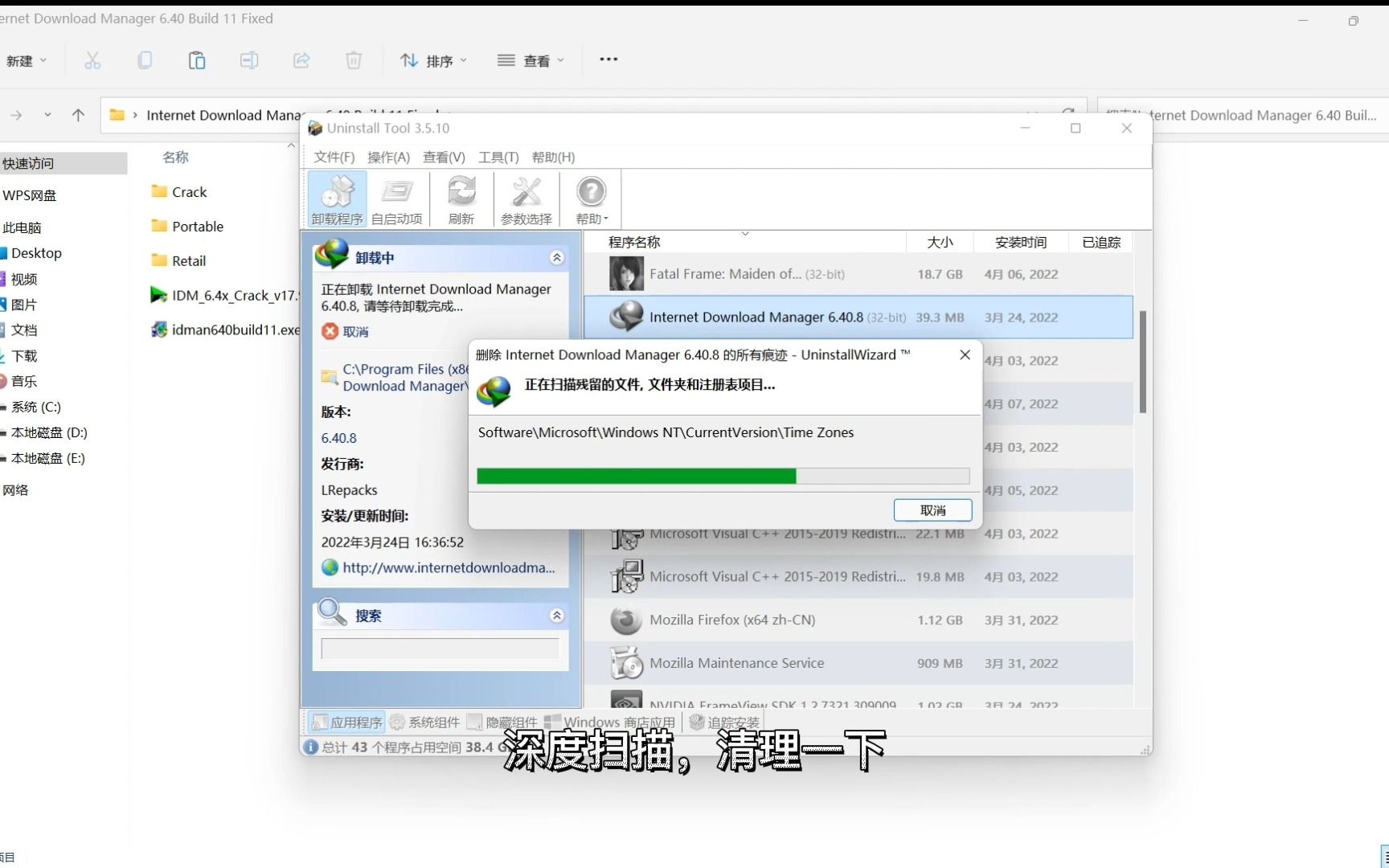
Task: Click the scan progress bar
Action: tap(723, 476)
